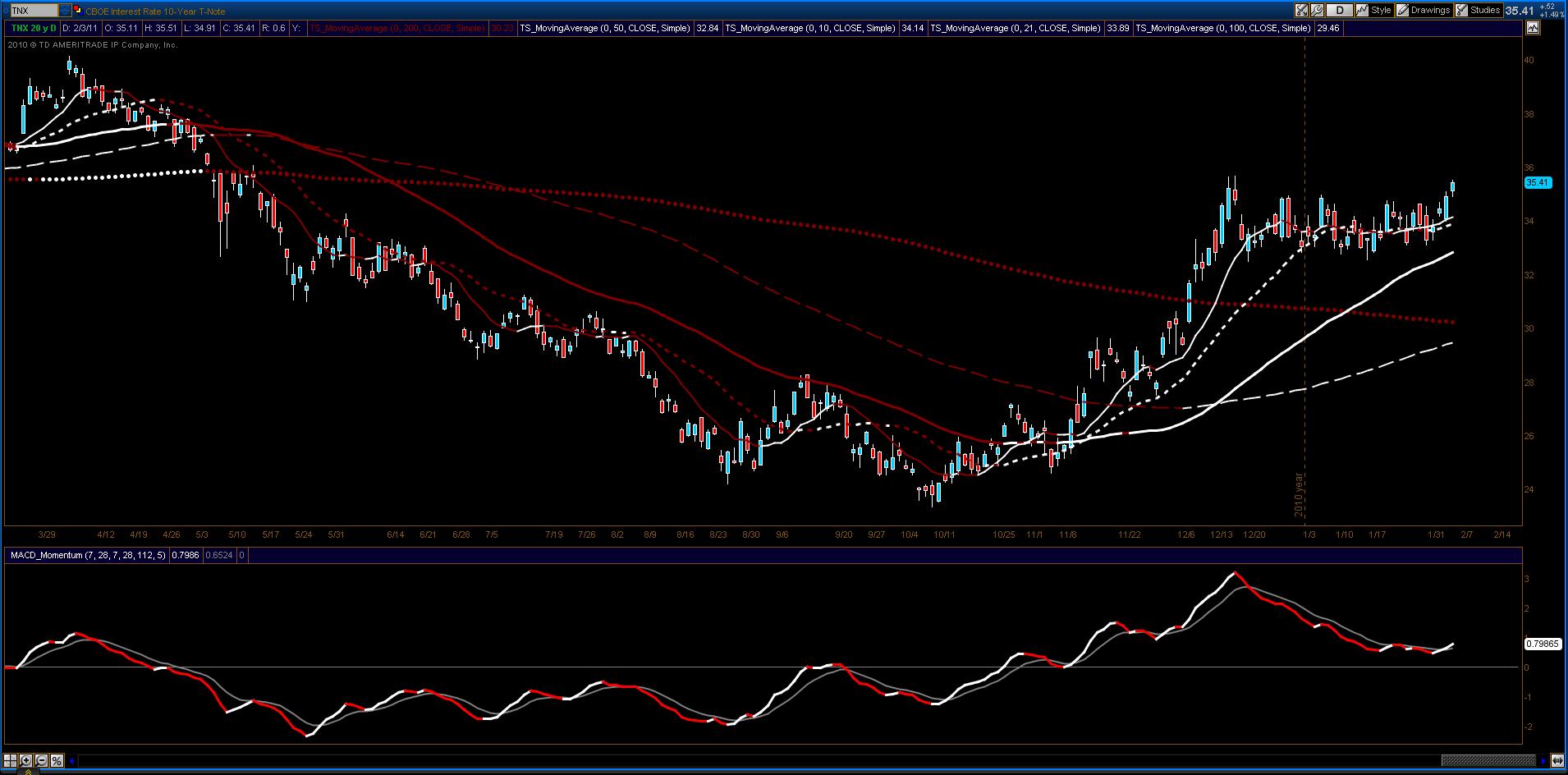Viewport: 1568px width, 775px height.
Task: Click the crosshair grid icon at bottom left
Action: (x=11, y=760)
